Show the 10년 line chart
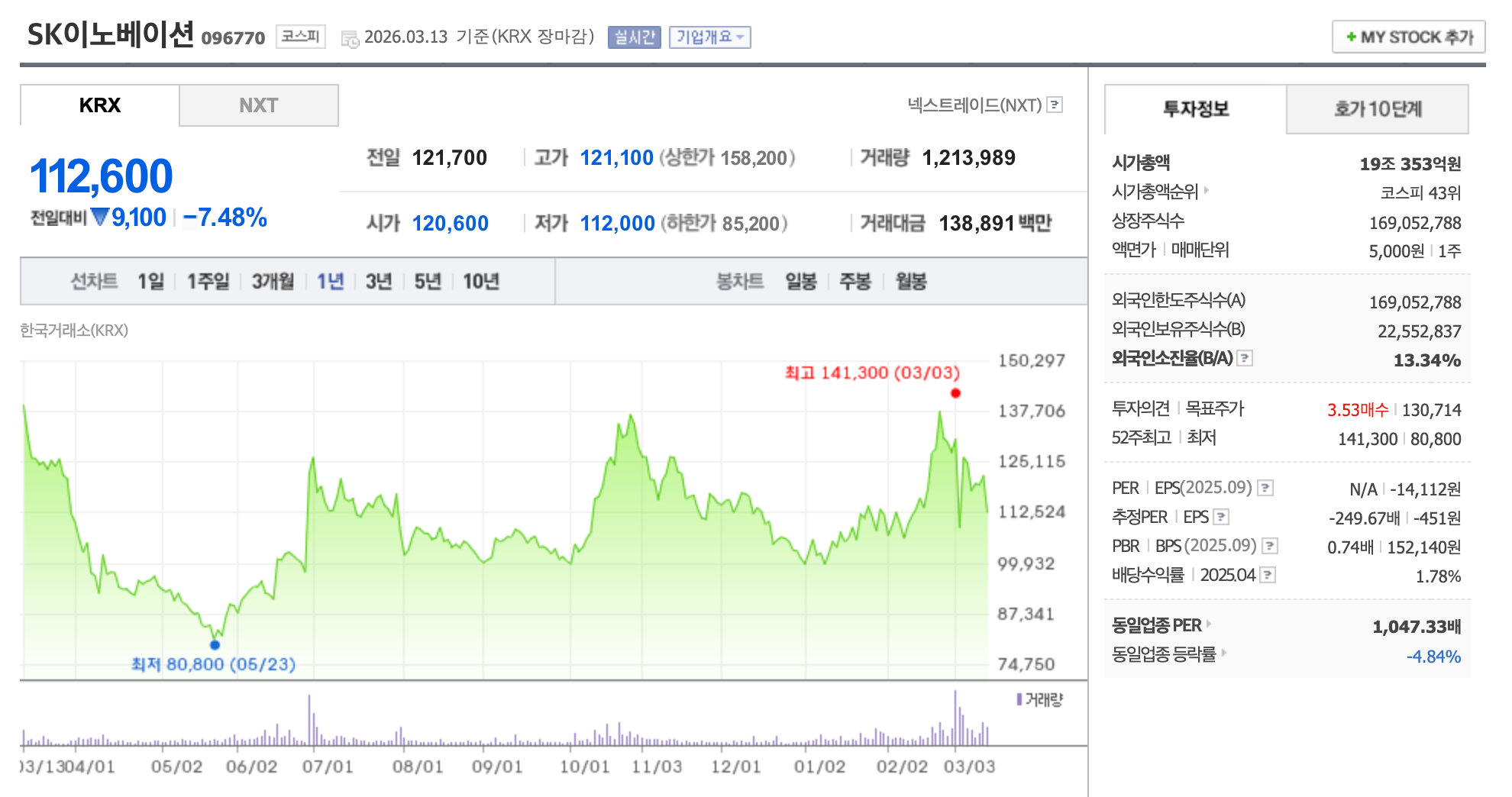The height and width of the screenshot is (797, 1512). point(481,282)
